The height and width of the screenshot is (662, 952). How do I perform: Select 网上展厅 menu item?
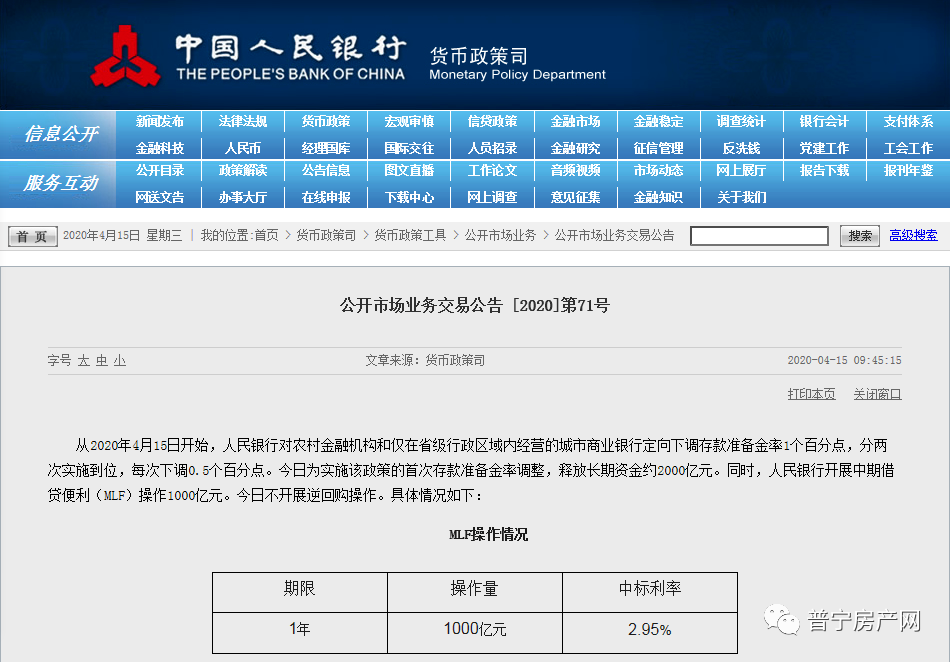[x=741, y=171]
